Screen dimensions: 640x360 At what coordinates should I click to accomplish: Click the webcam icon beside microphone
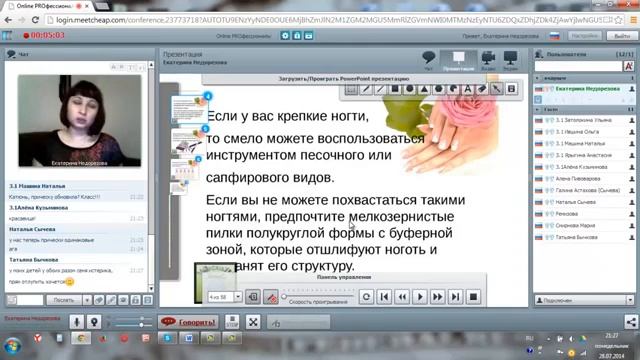94,322
